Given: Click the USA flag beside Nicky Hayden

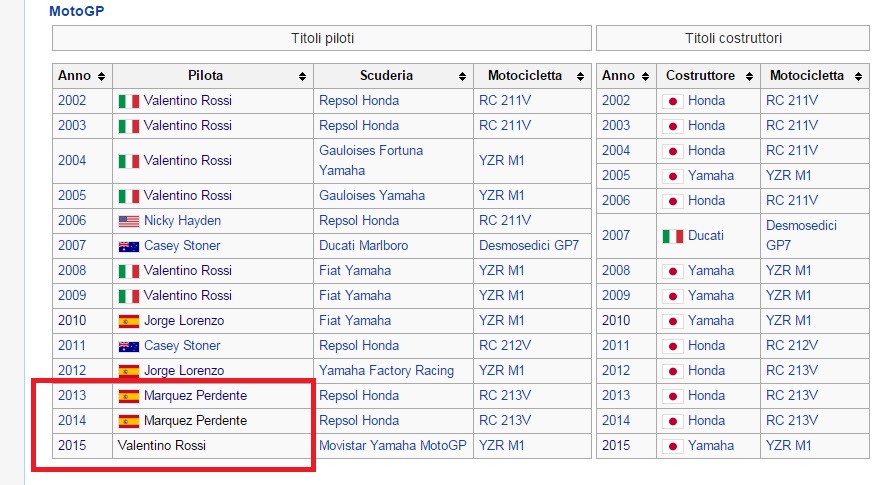Looking at the screenshot, I should tap(128, 221).
